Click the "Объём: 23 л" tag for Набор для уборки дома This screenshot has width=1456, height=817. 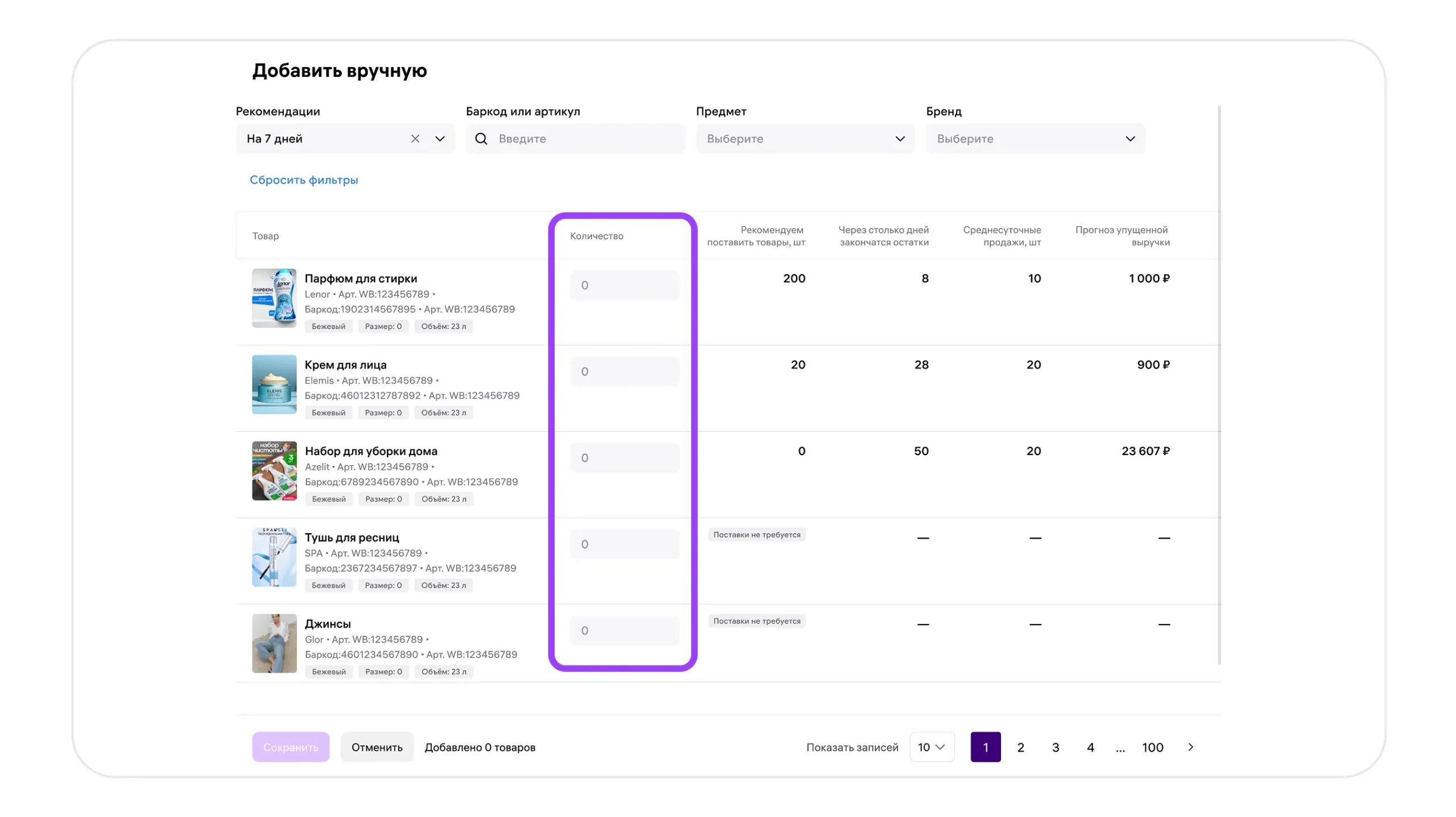444,500
